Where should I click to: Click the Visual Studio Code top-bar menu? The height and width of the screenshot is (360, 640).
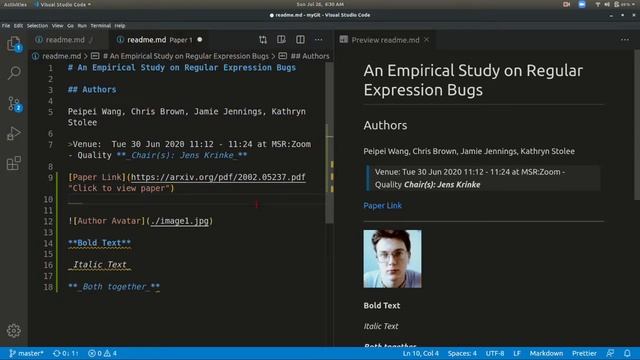tap(62, 4)
